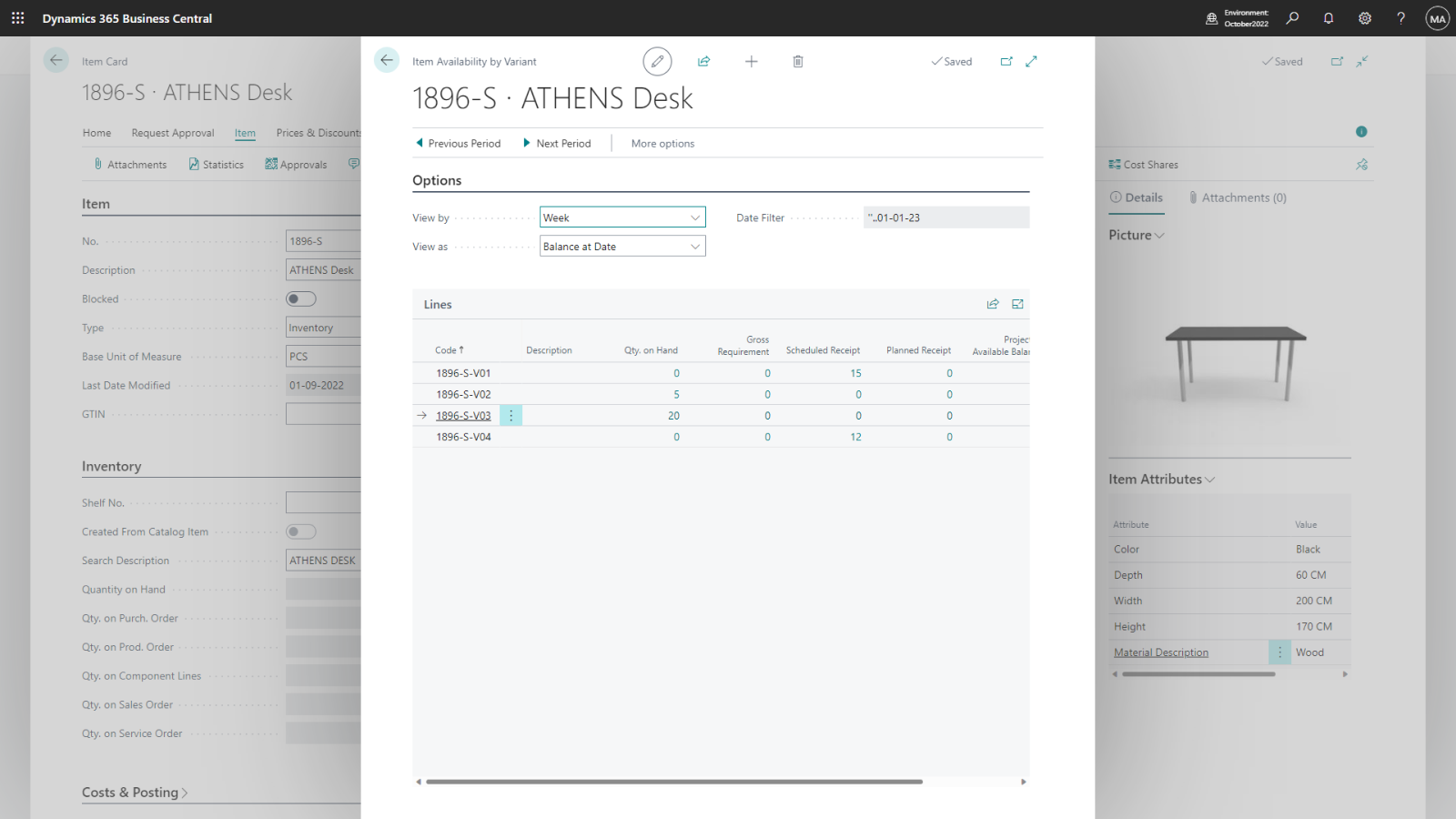Open the help question mark
1456x819 pixels.
[1401, 18]
